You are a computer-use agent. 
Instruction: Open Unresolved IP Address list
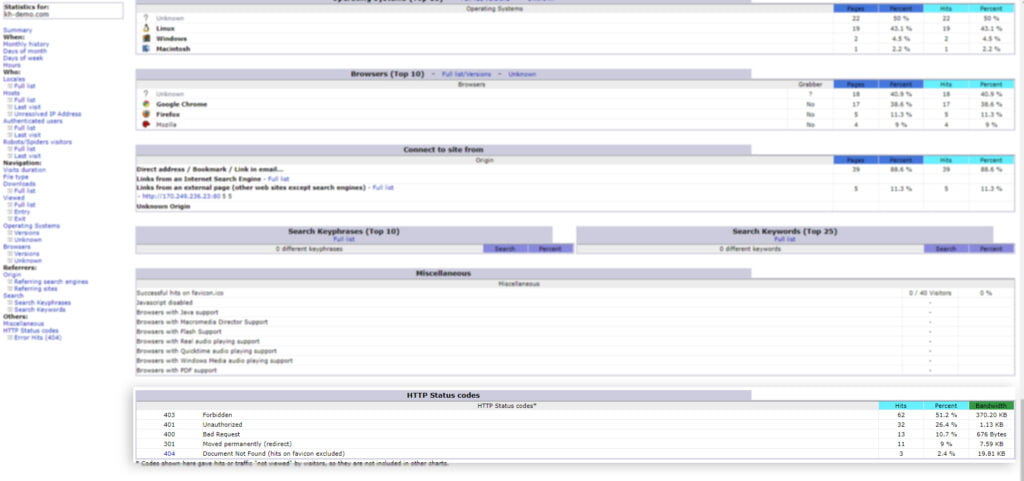tap(48, 114)
